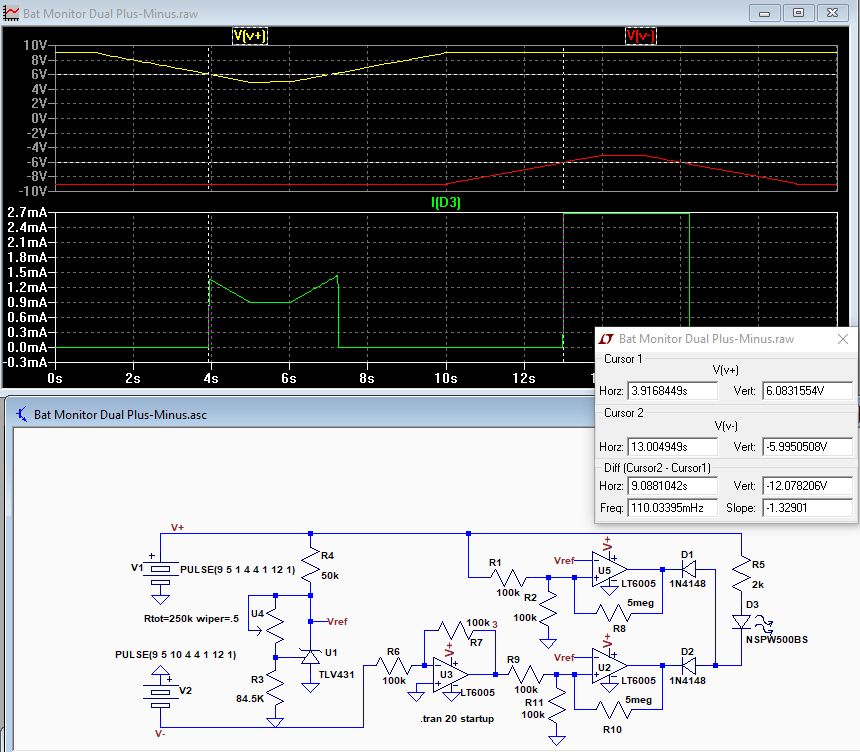
Task: Maximize the waveform viewer window
Action: point(798,13)
